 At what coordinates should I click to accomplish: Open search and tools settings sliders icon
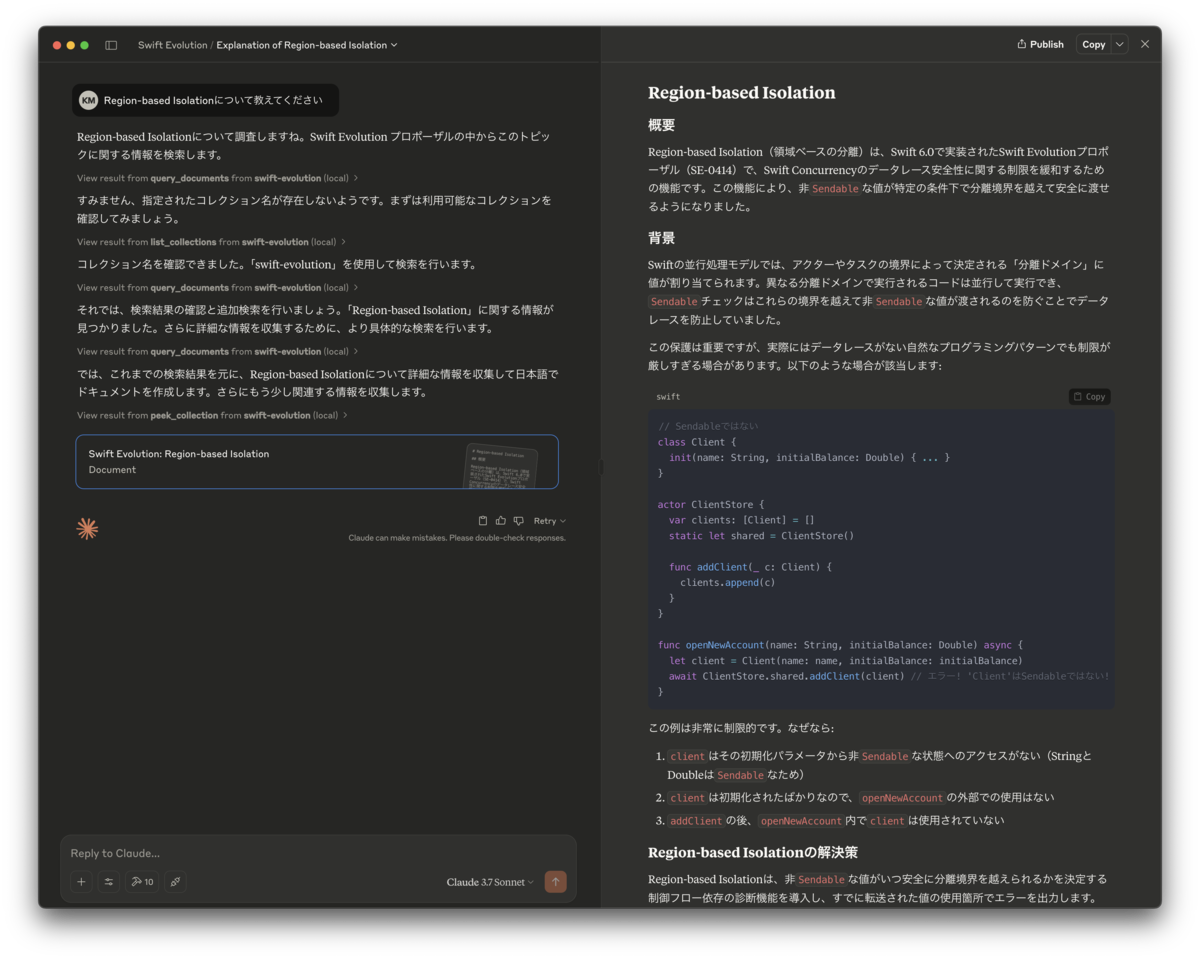pyautogui.click(x=109, y=882)
